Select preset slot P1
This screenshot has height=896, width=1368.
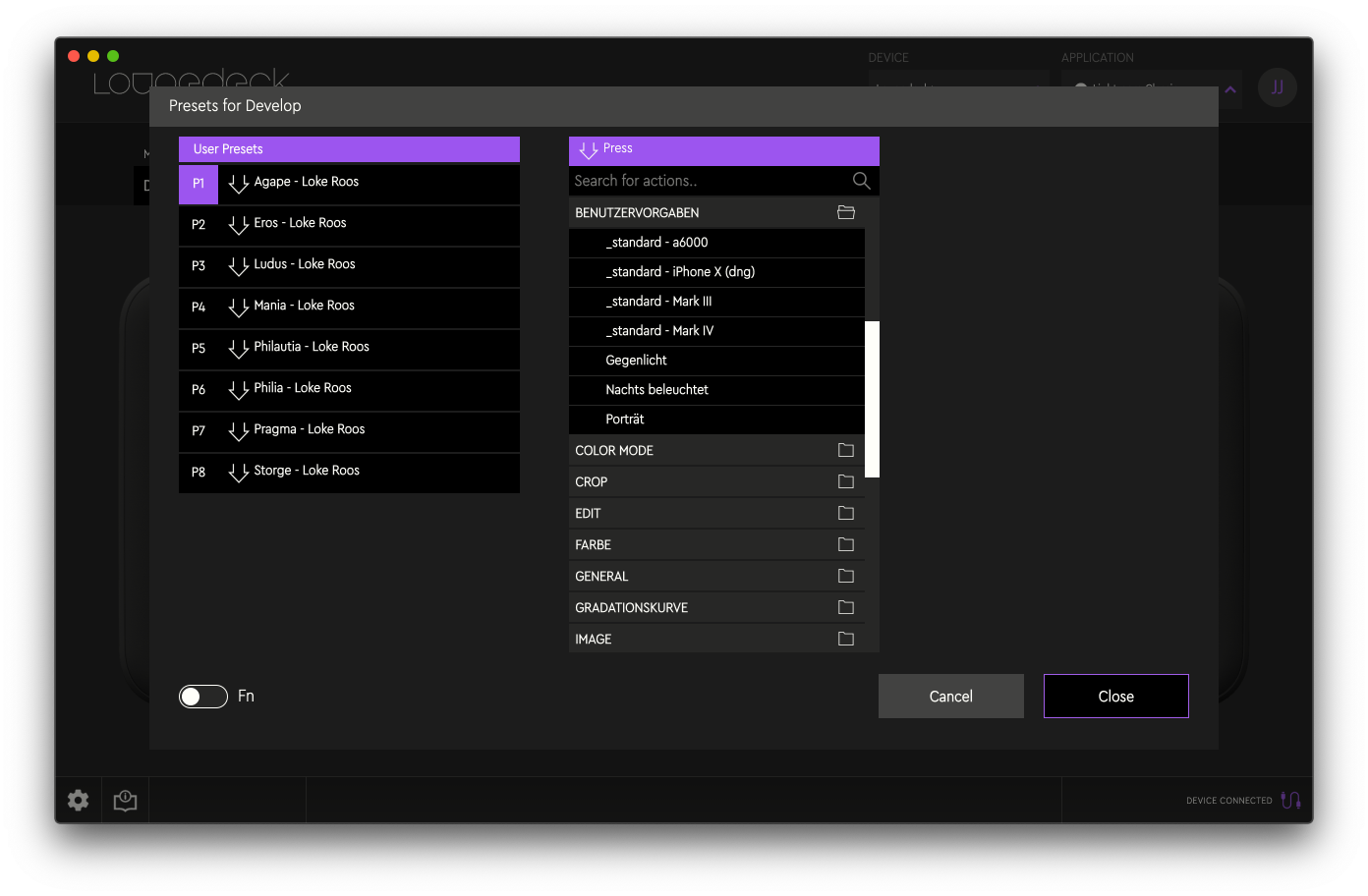click(199, 184)
